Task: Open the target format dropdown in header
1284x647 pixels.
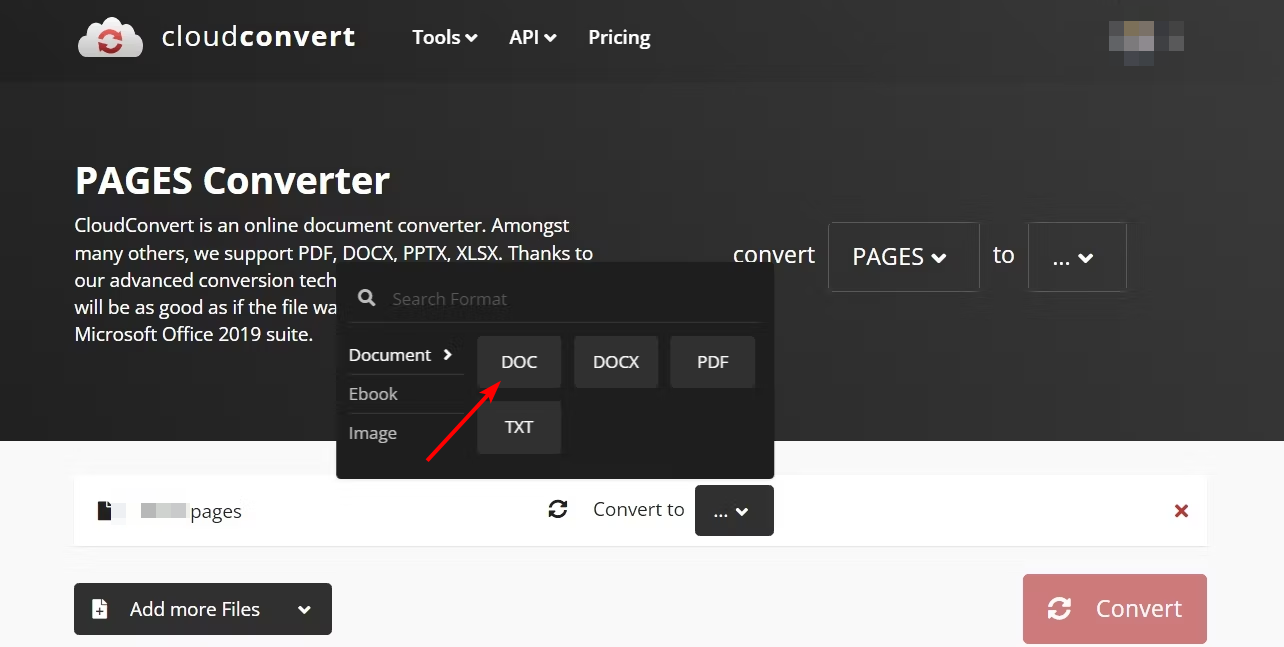Action: pos(1077,257)
